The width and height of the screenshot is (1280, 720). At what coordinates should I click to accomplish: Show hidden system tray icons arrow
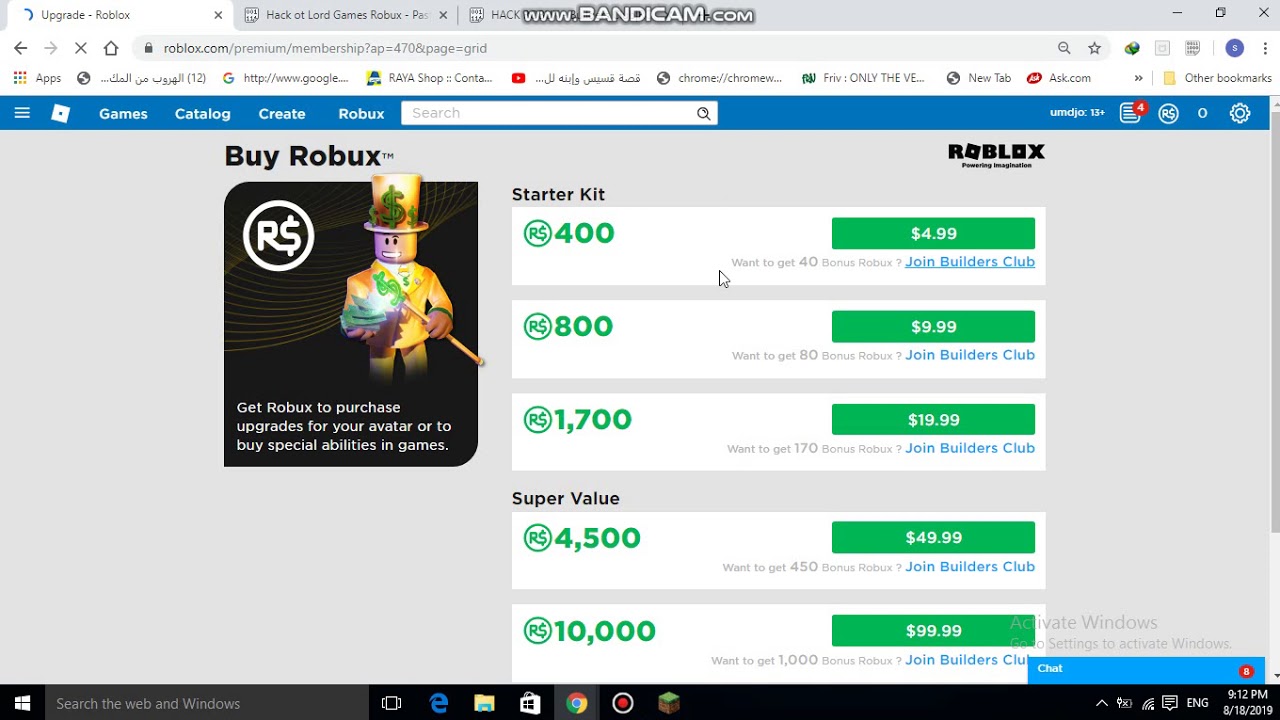coord(1101,703)
